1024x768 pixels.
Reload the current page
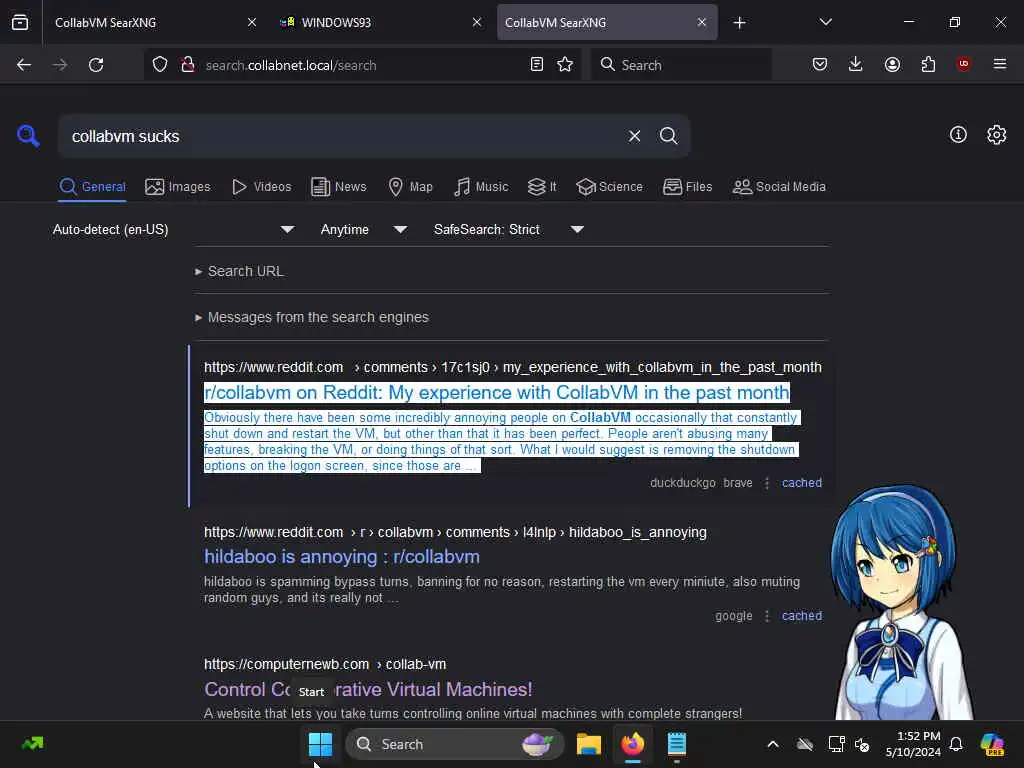96,65
